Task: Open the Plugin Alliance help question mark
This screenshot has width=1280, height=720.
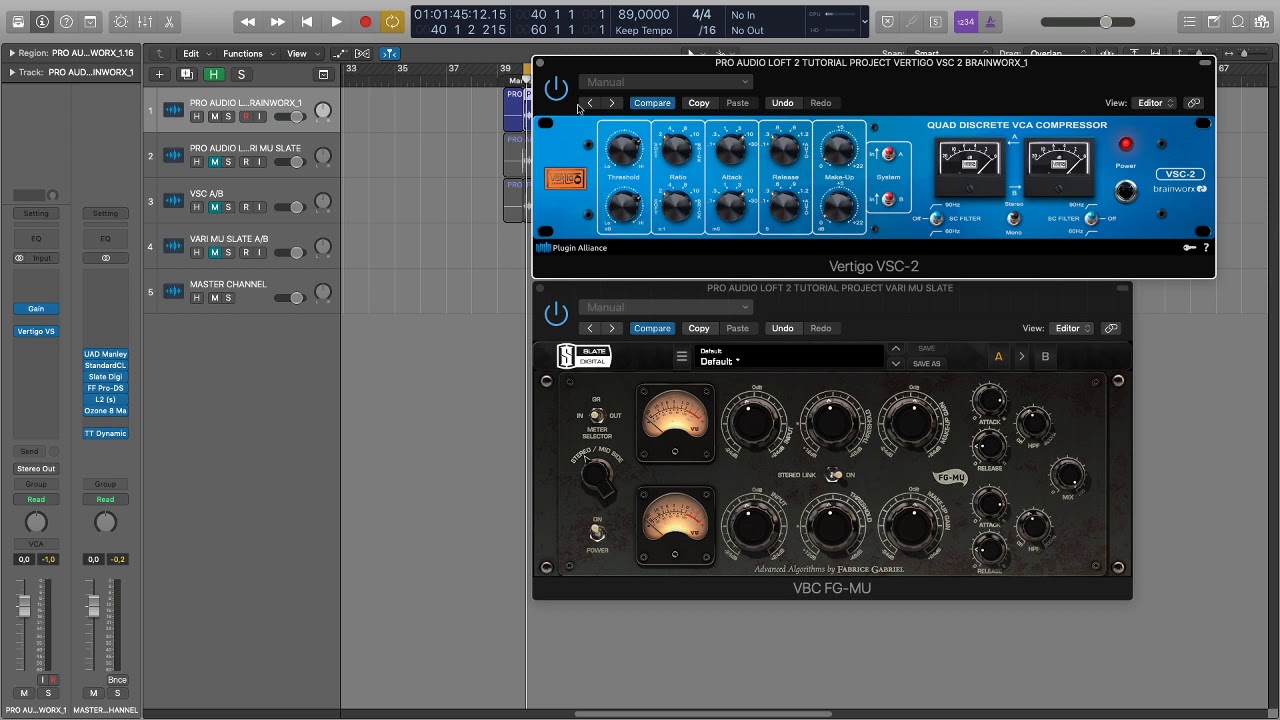Action: (x=1206, y=248)
